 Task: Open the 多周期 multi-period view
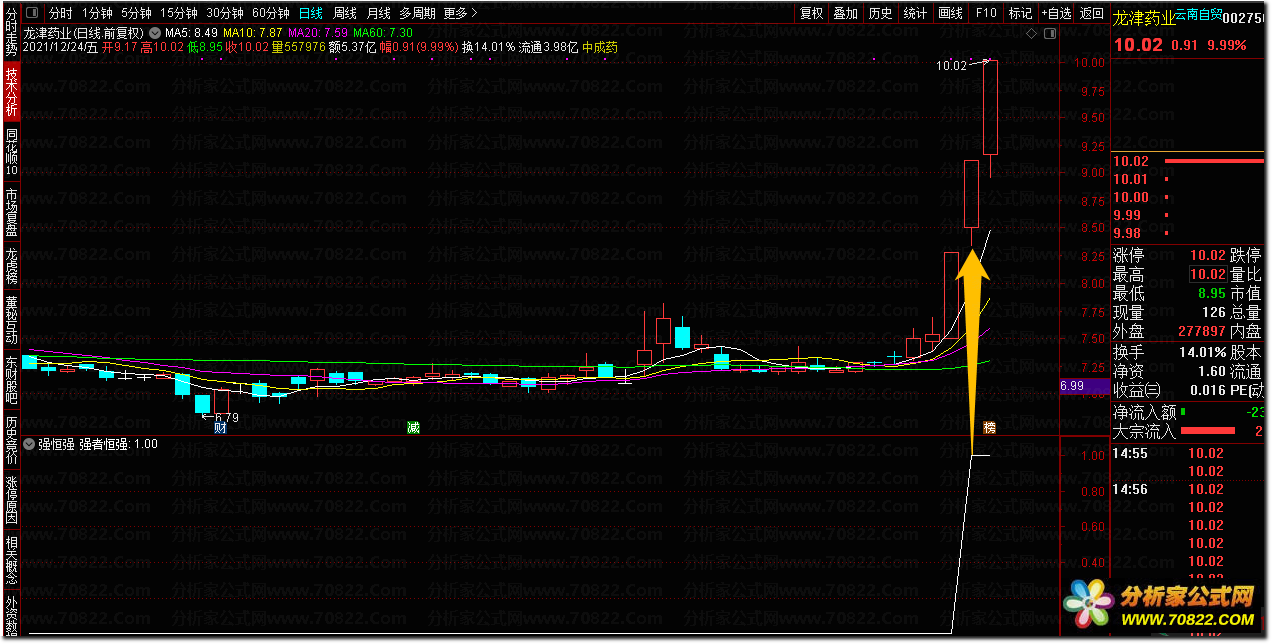[417, 13]
